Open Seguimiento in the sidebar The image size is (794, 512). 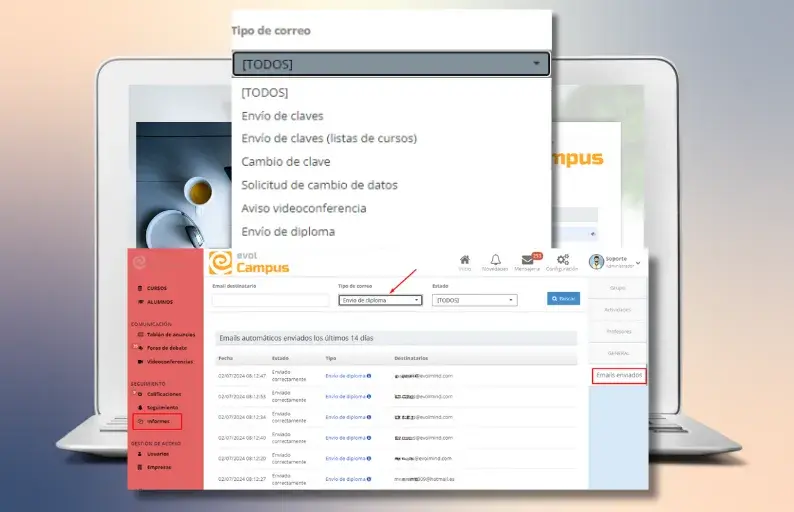(163, 408)
